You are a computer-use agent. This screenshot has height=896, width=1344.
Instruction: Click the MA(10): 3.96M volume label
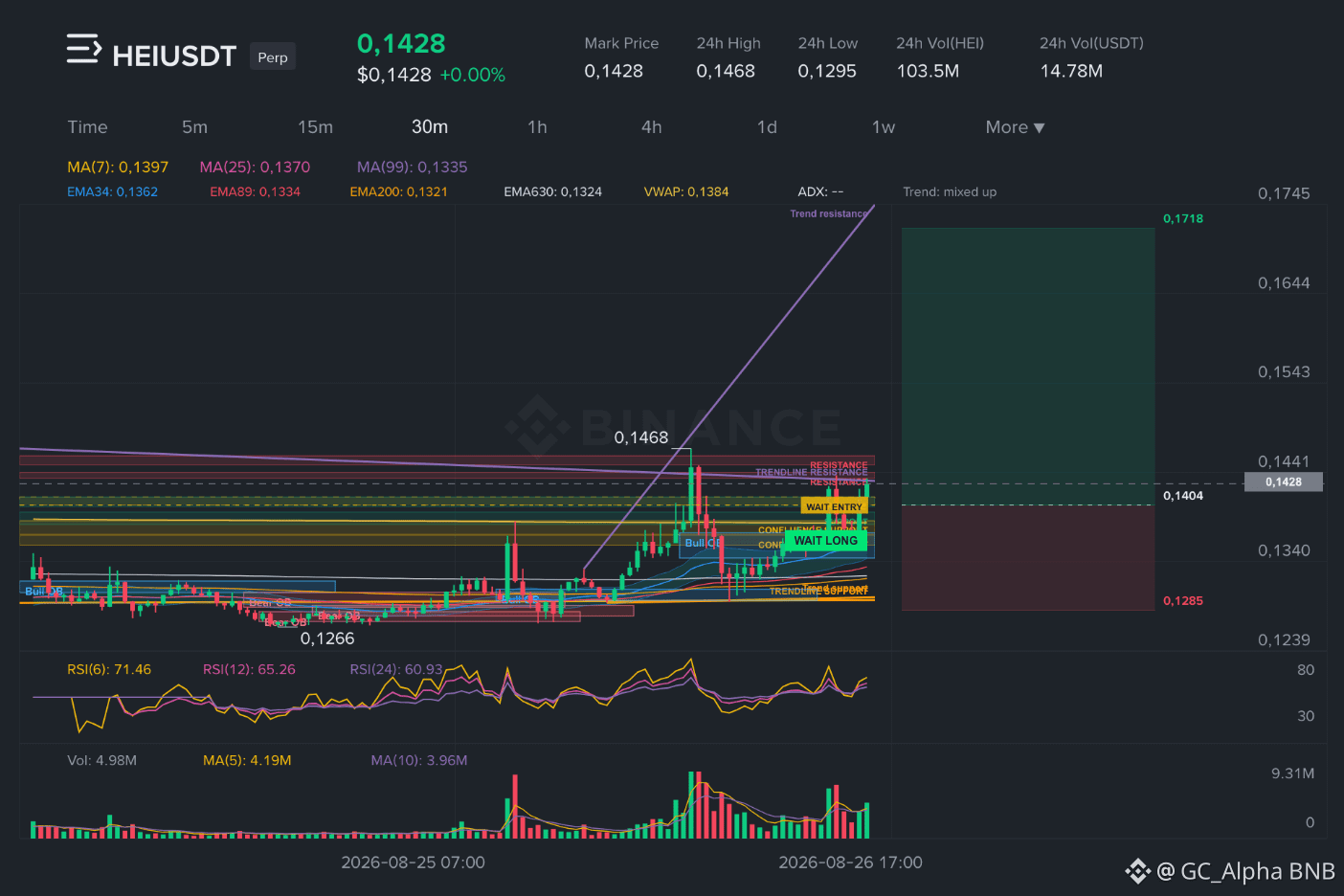click(419, 760)
